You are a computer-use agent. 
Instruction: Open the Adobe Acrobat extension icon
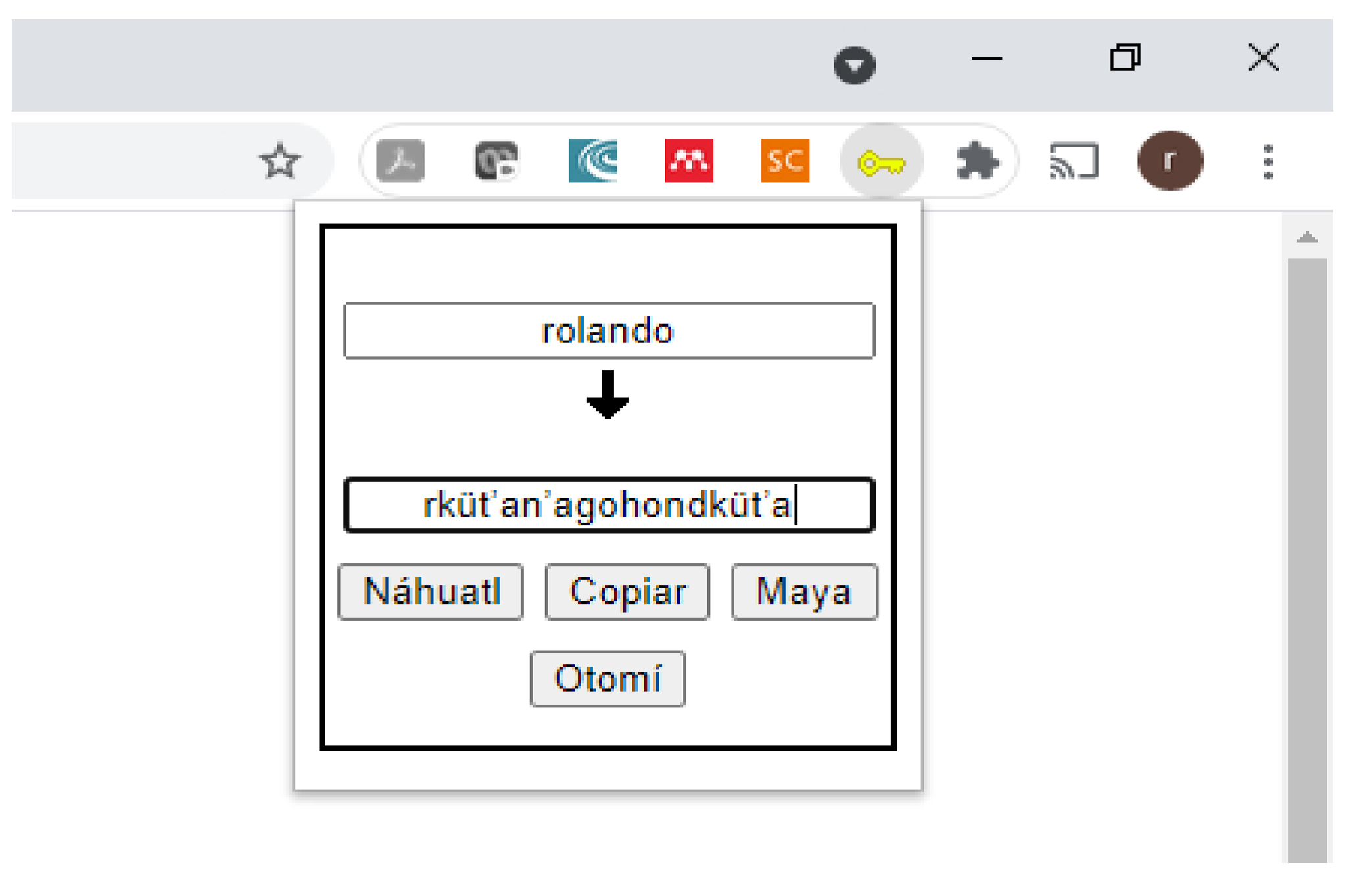coord(400,160)
